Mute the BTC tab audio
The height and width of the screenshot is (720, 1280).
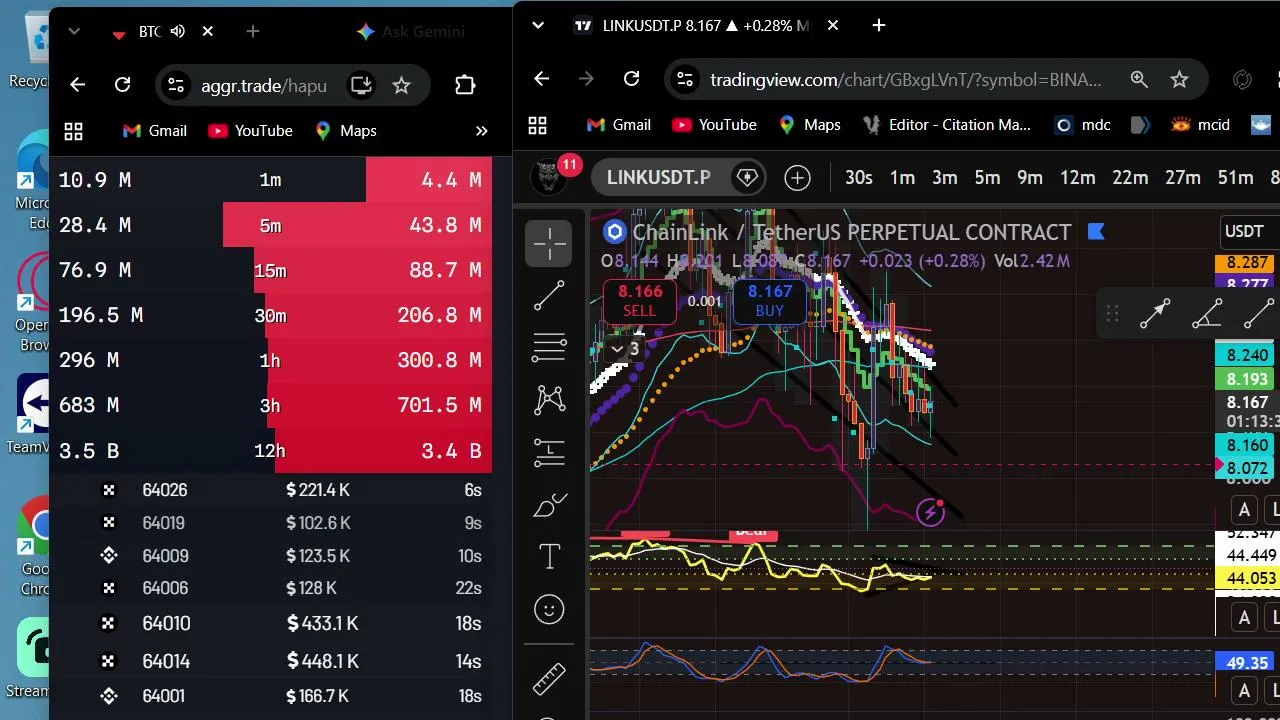178,32
